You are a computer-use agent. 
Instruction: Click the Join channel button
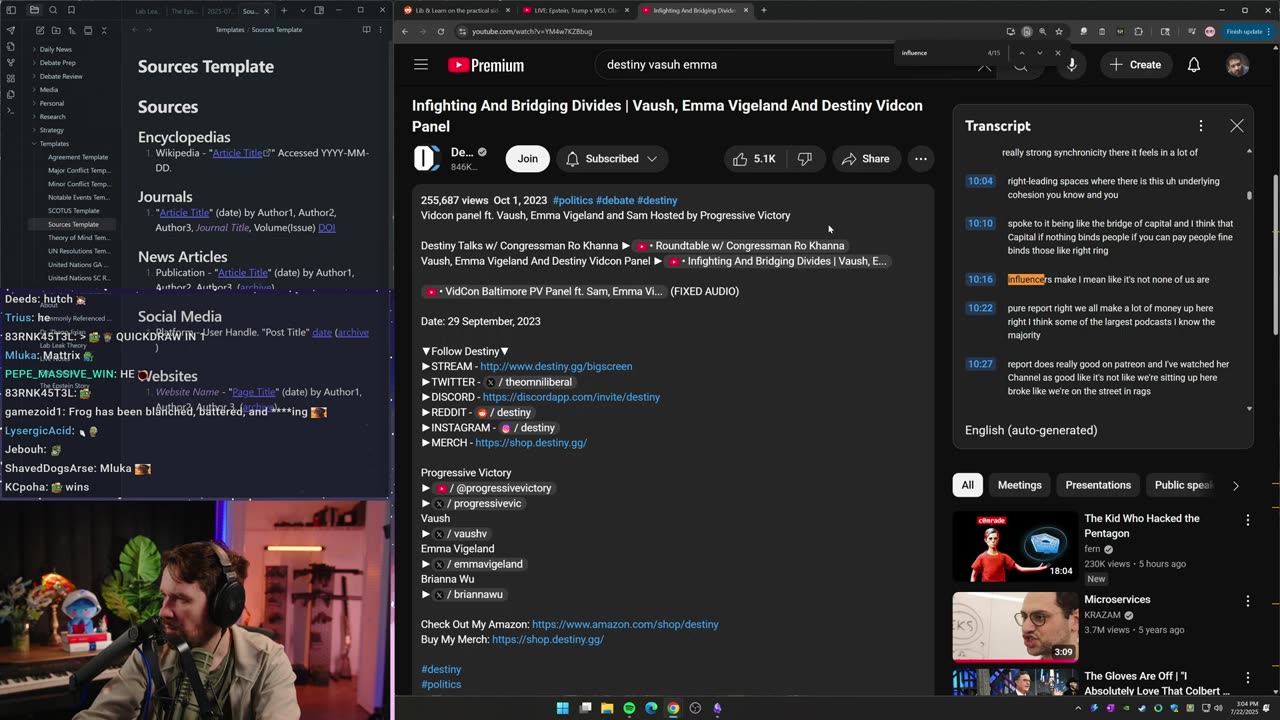point(527,159)
